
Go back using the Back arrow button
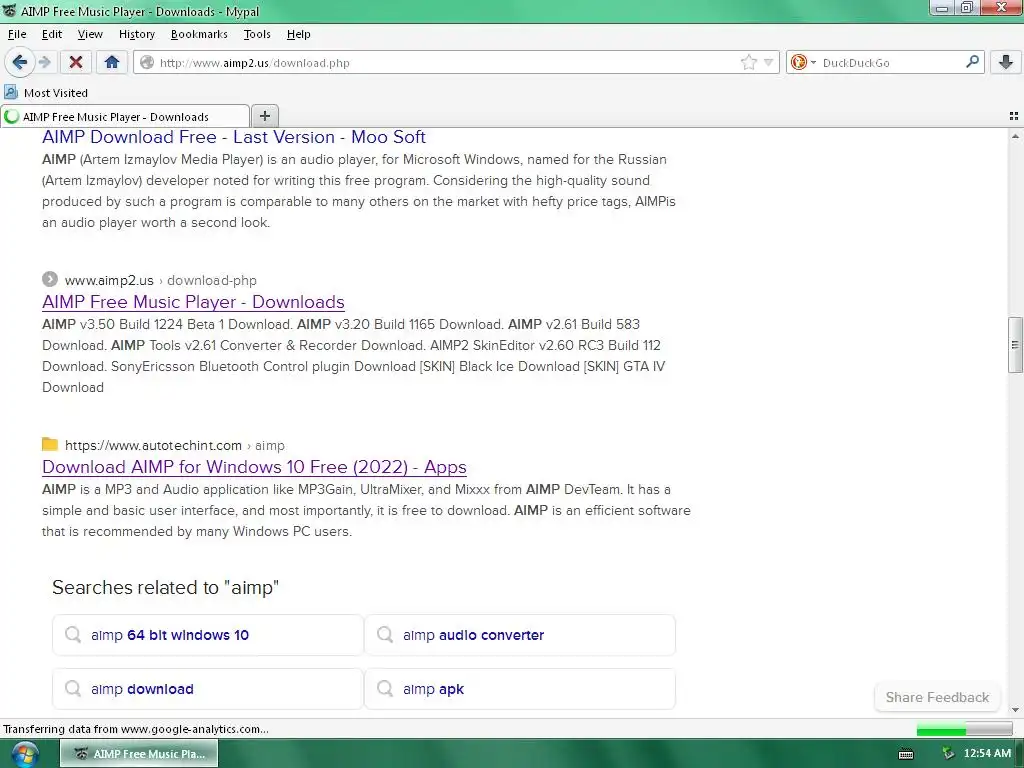click(19, 62)
